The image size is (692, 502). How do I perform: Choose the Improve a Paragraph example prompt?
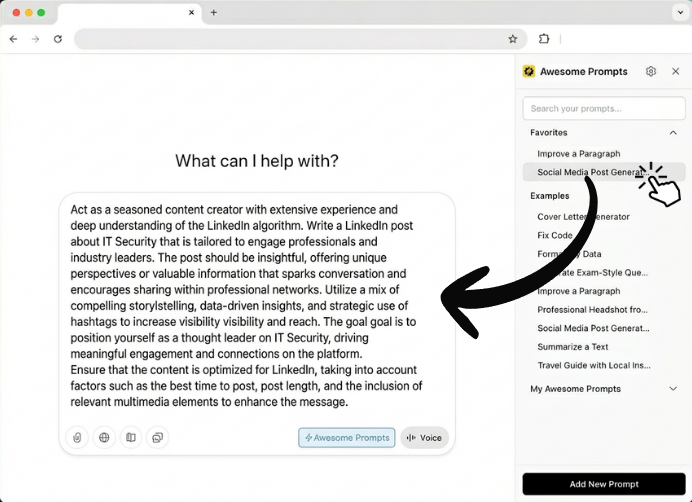pyautogui.click(x=579, y=291)
